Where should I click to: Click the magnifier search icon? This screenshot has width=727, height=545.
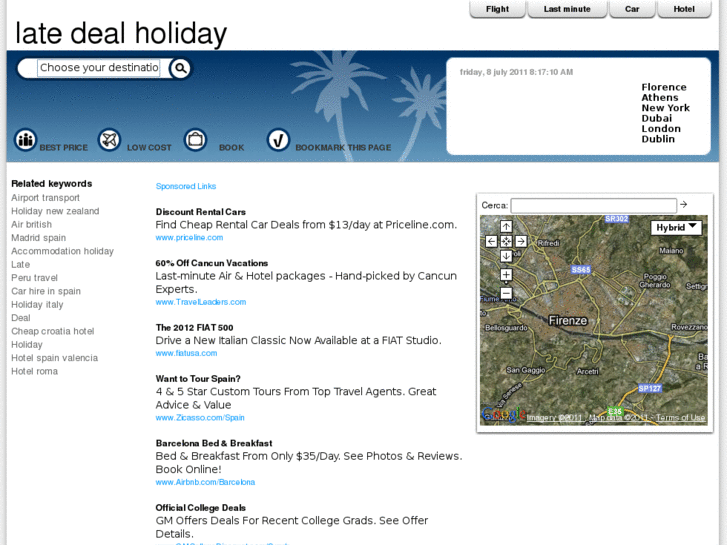tap(180, 69)
